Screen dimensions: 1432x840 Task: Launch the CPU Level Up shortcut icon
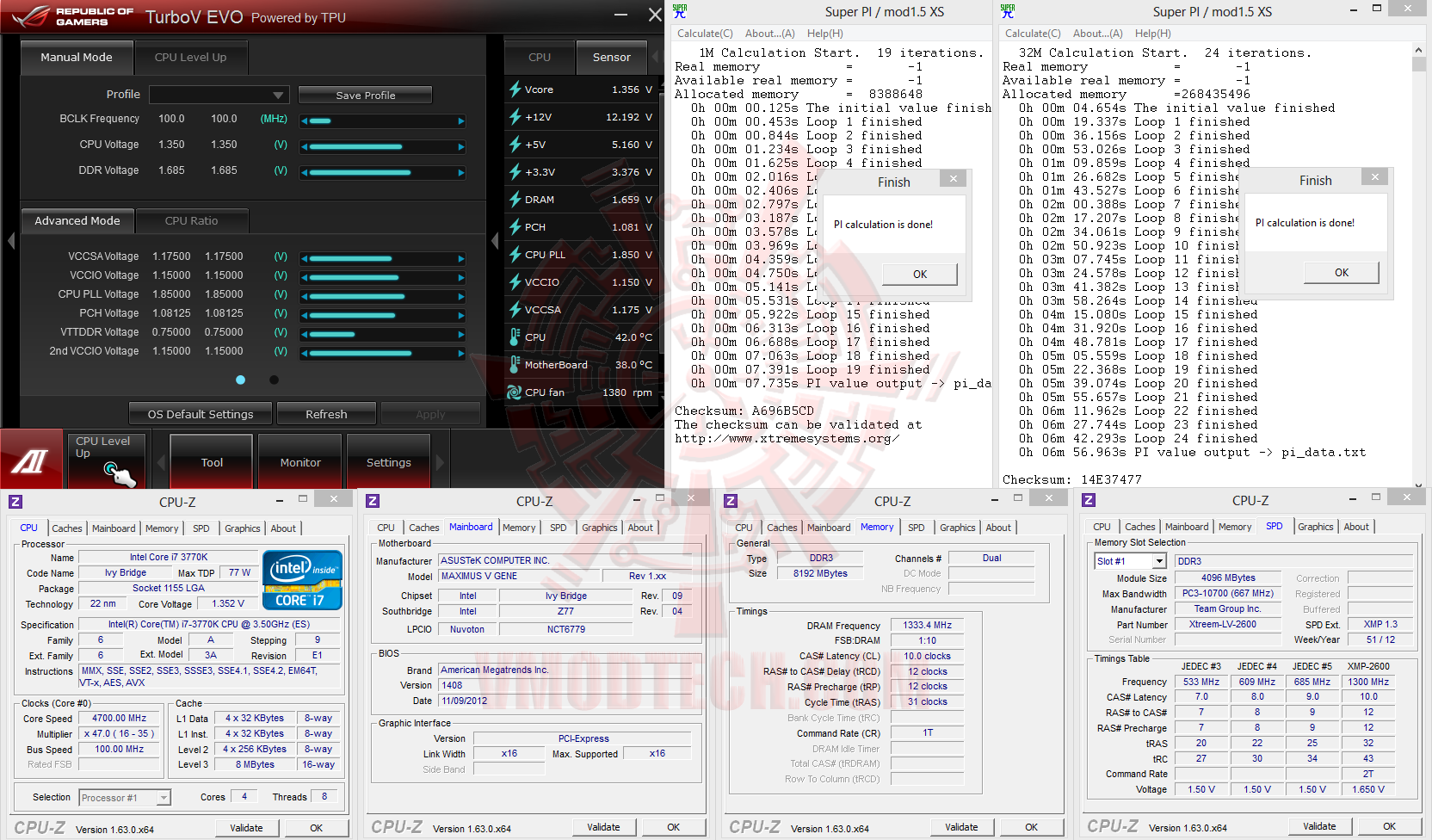[108, 460]
